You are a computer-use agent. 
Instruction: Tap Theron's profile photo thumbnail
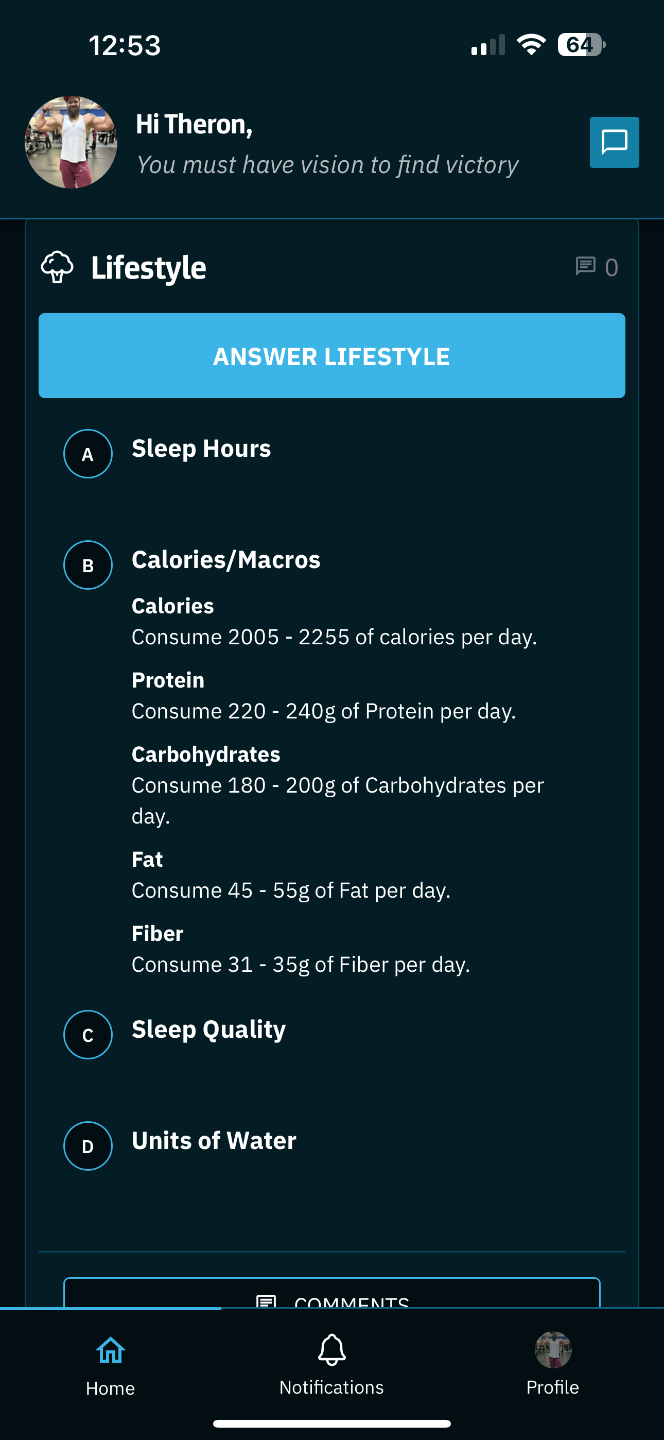71,143
